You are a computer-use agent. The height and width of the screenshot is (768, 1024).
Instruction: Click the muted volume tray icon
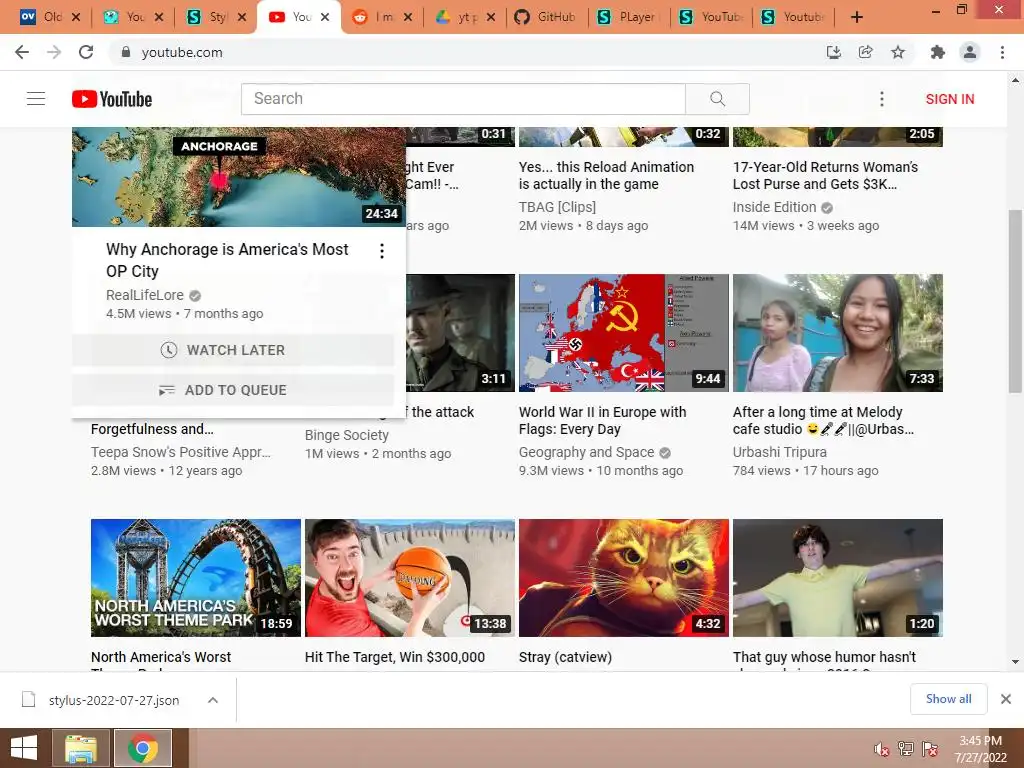coord(882,749)
